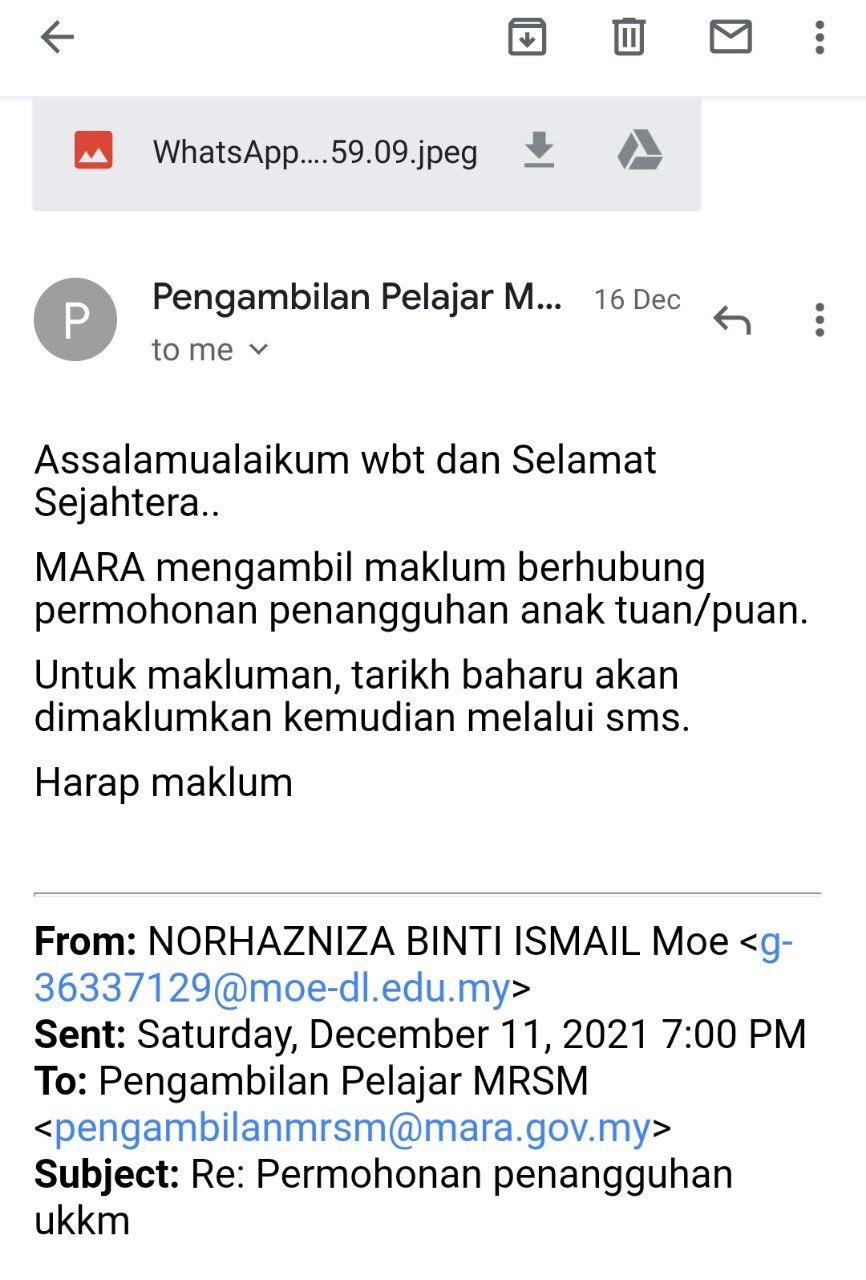Save attachment to Google Drive
The image size is (866, 1280).
point(639,152)
